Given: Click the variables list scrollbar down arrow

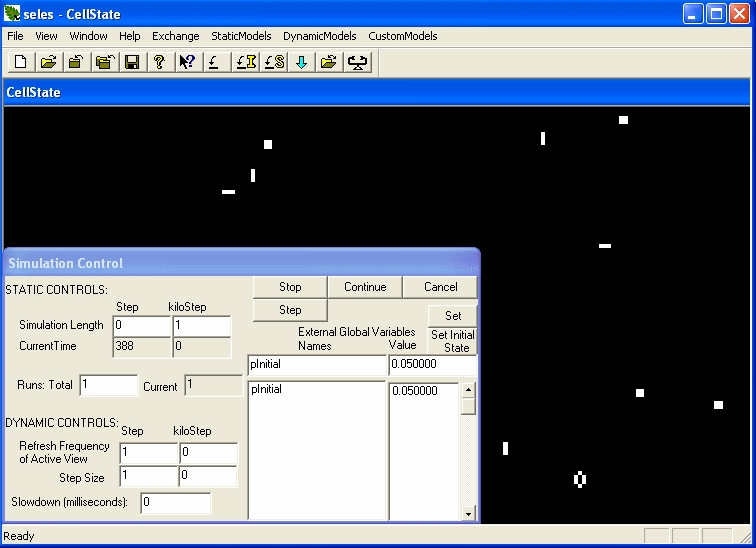Looking at the screenshot, I should 468,514.
